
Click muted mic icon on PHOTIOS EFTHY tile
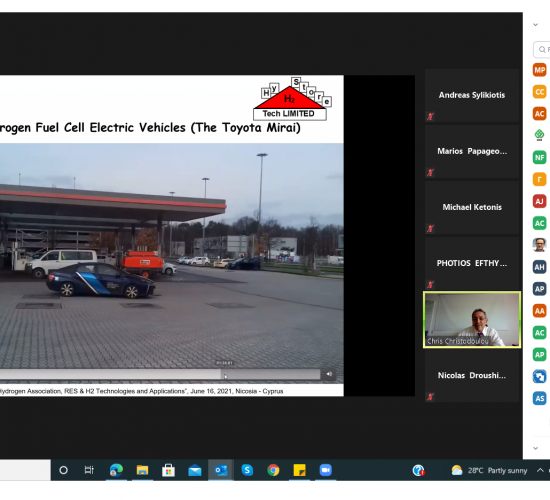coord(430,285)
